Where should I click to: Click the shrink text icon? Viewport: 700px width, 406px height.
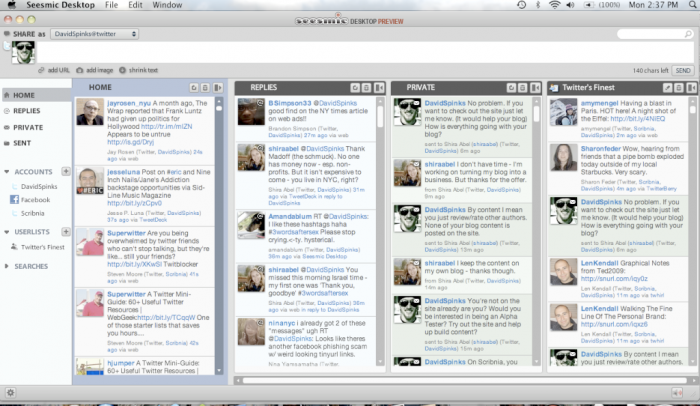point(122,70)
